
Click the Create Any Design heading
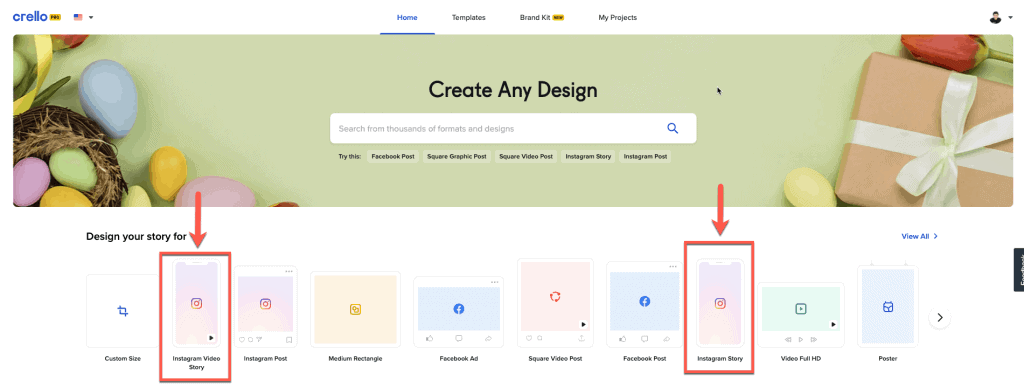(x=513, y=89)
